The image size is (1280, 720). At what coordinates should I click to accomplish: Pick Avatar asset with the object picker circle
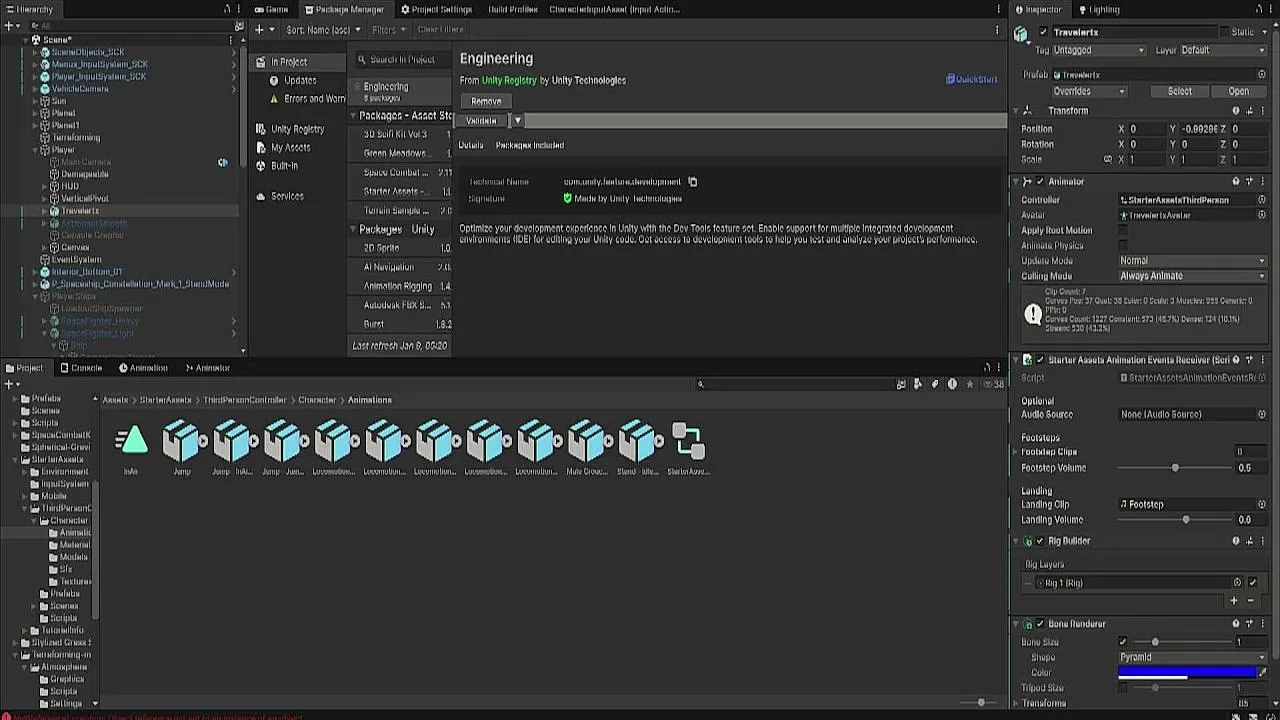click(x=1261, y=215)
